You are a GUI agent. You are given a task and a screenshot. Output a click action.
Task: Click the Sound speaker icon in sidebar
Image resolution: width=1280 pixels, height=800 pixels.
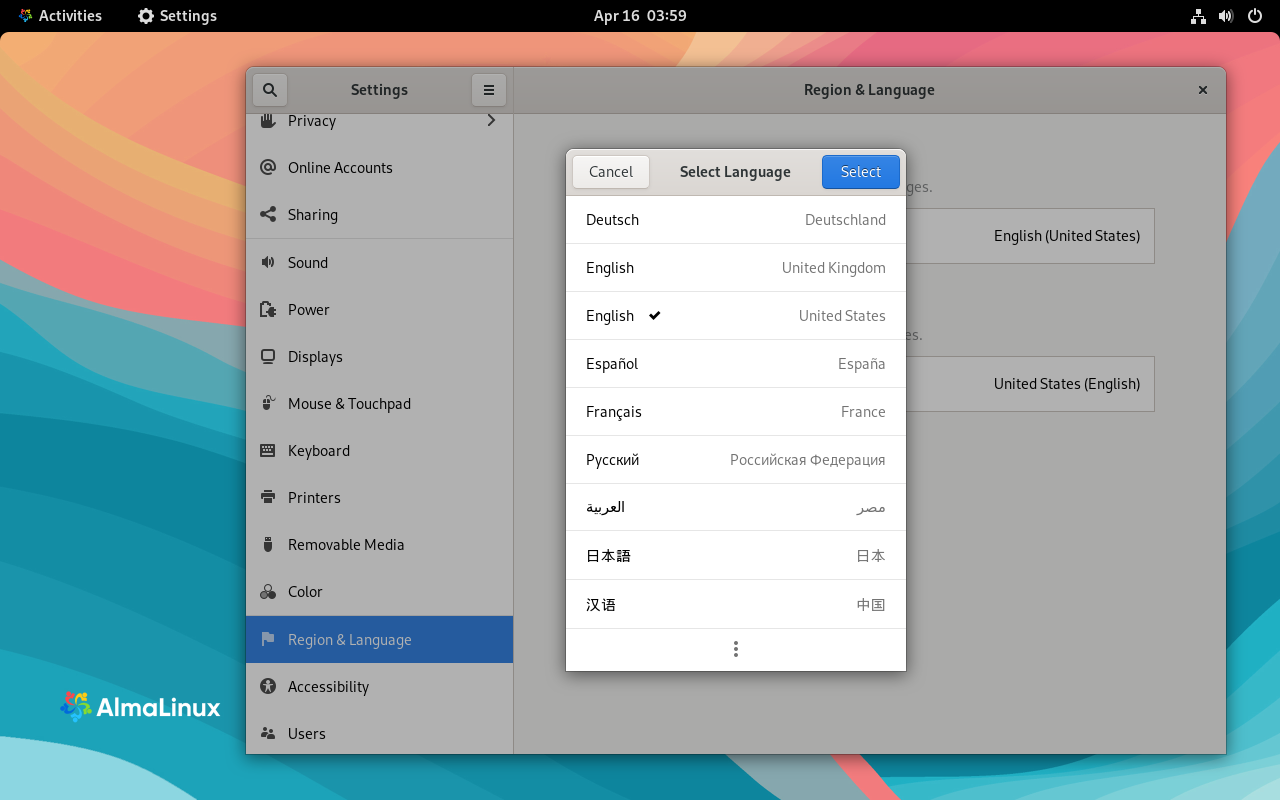267,262
